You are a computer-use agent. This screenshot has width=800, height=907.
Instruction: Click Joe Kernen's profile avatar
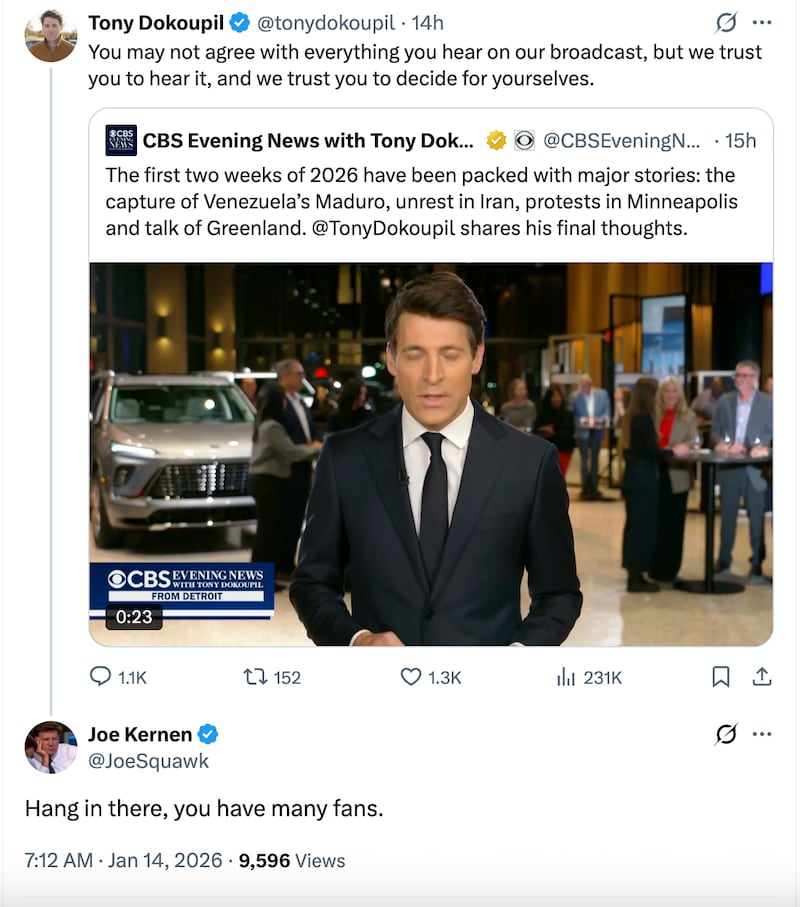tap(49, 747)
